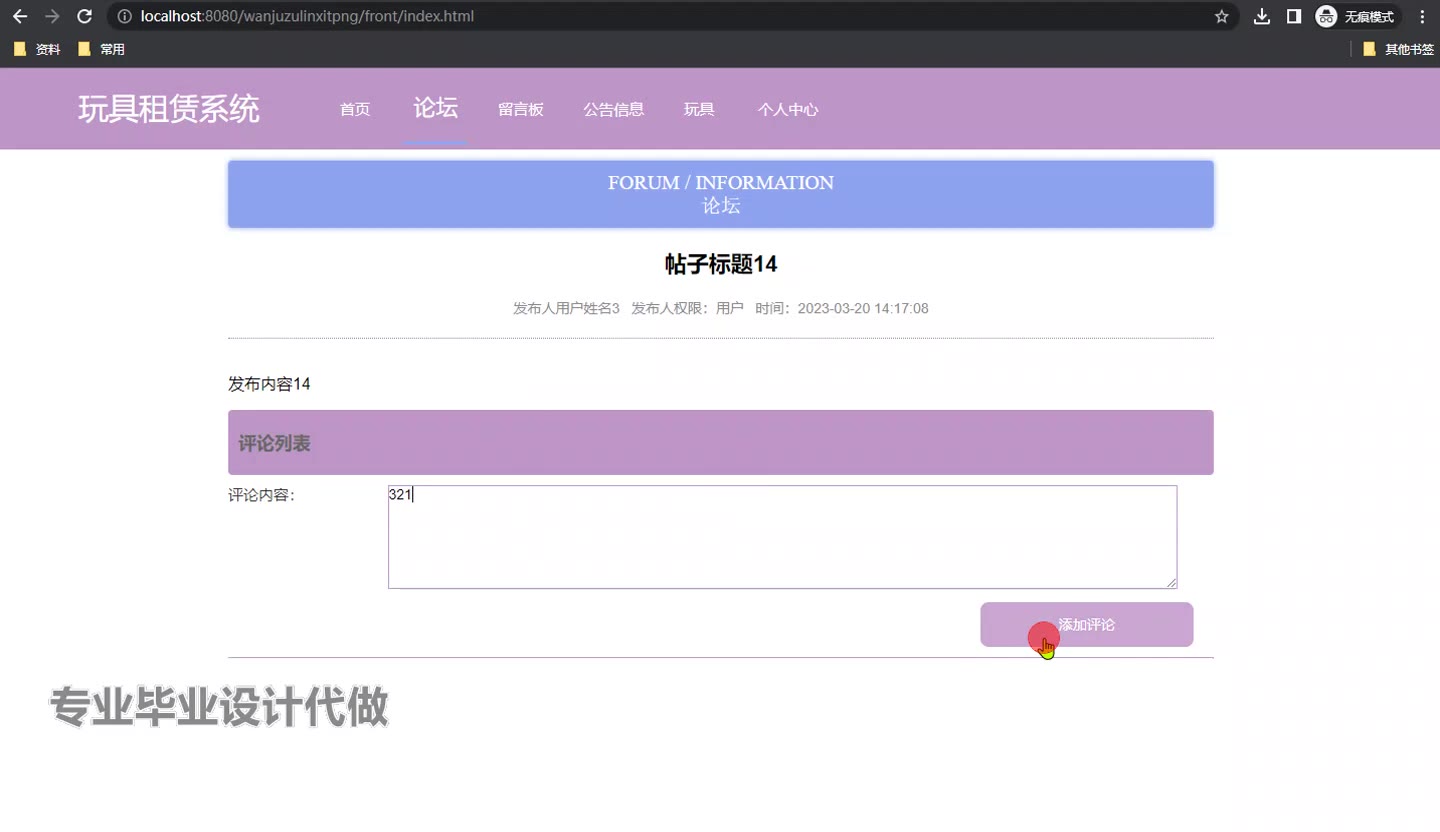Click the post title 帖子标题14

[721, 264]
